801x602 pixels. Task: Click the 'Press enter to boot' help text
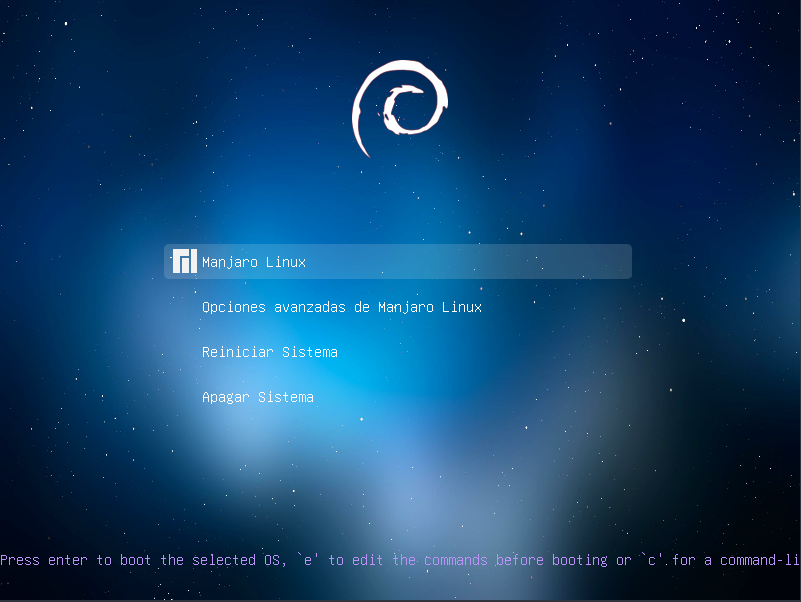[400, 560]
